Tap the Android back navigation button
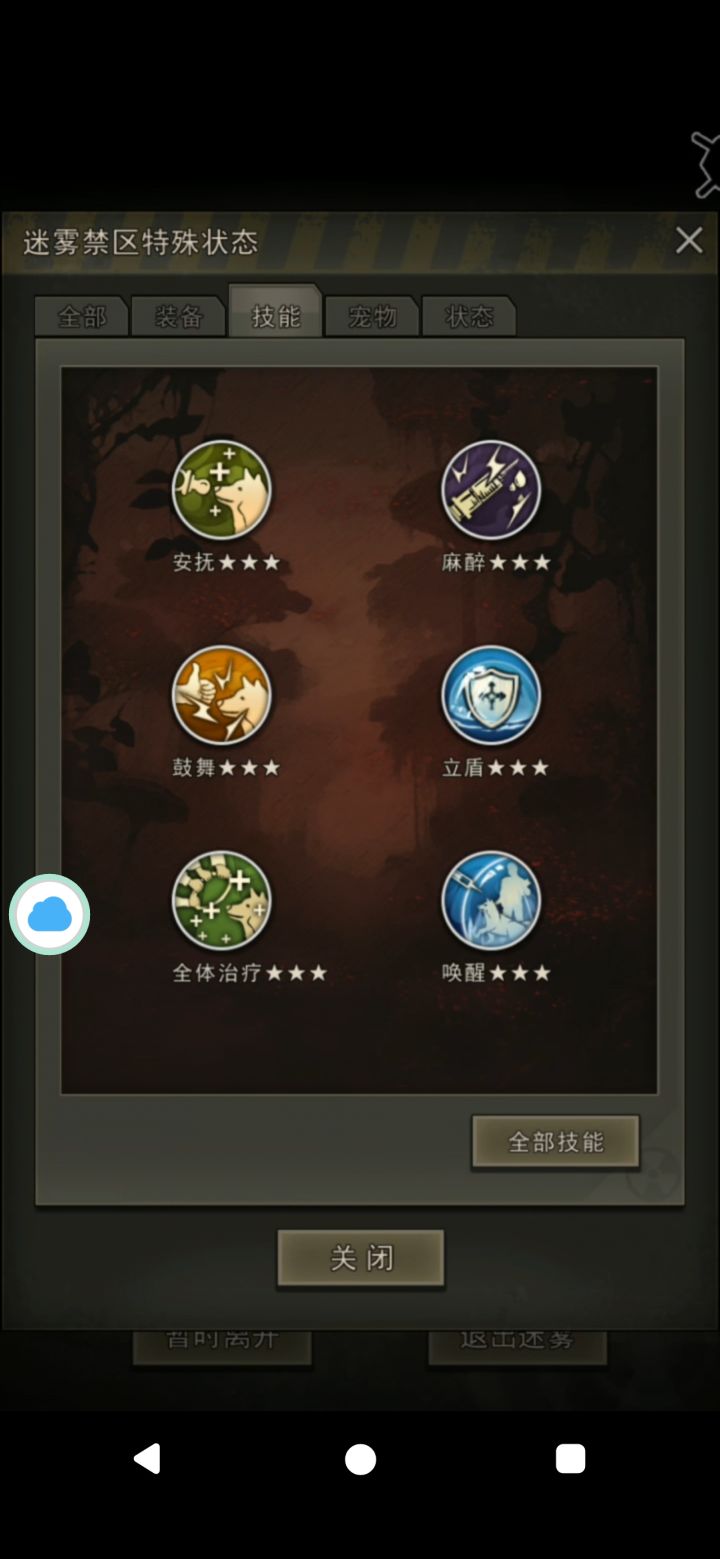Viewport: 720px width, 1559px height. [x=148, y=1459]
